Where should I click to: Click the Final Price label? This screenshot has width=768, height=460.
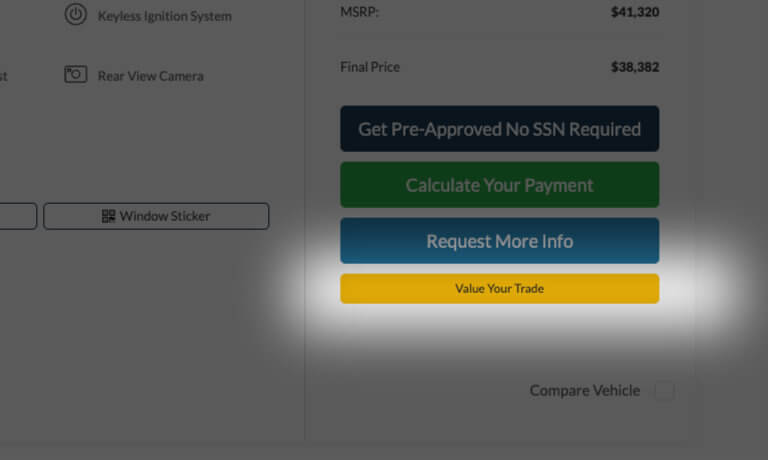[x=370, y=68]
